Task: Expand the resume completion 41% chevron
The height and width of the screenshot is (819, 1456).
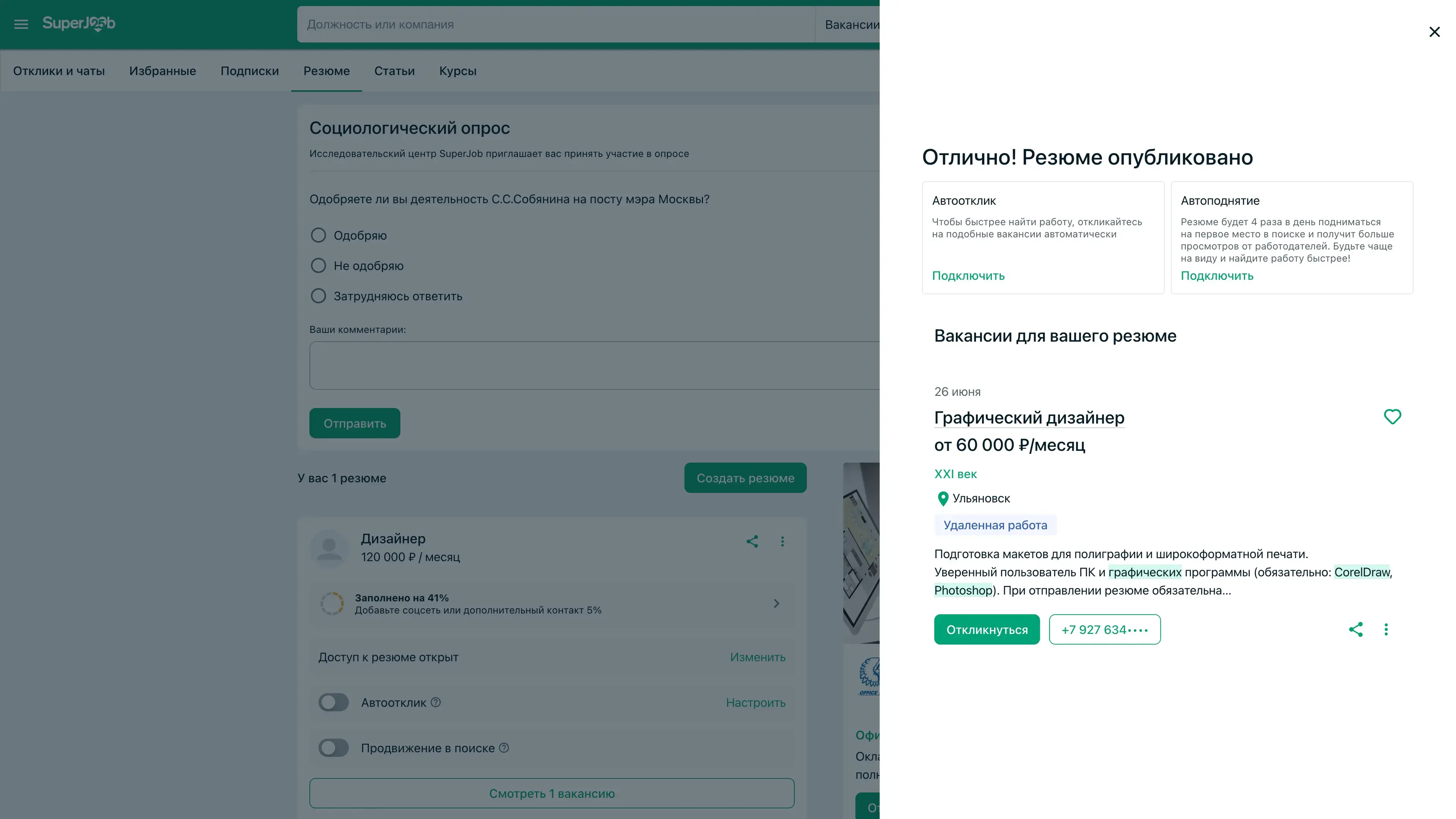Action: pos(776,604)
